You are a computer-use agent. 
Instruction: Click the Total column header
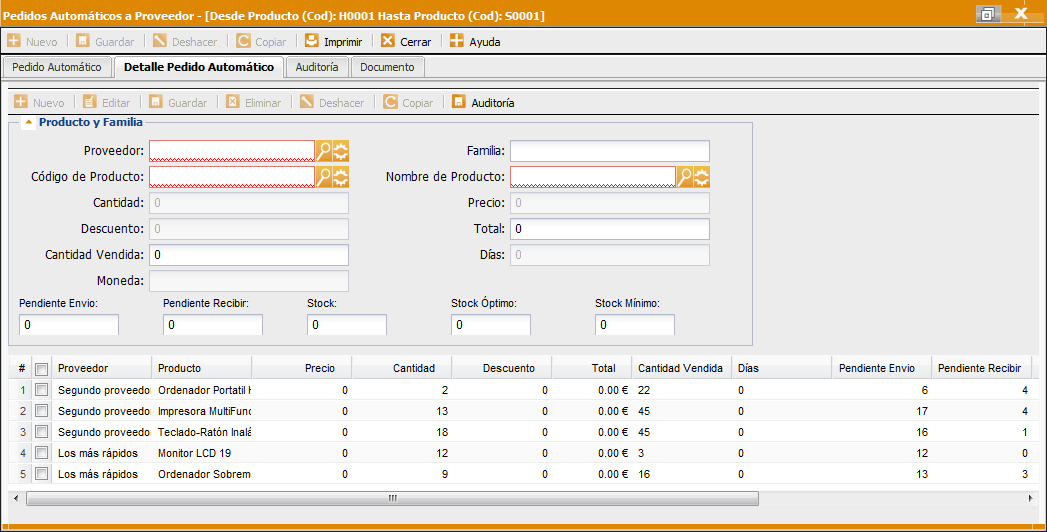(x=592, y=368)
